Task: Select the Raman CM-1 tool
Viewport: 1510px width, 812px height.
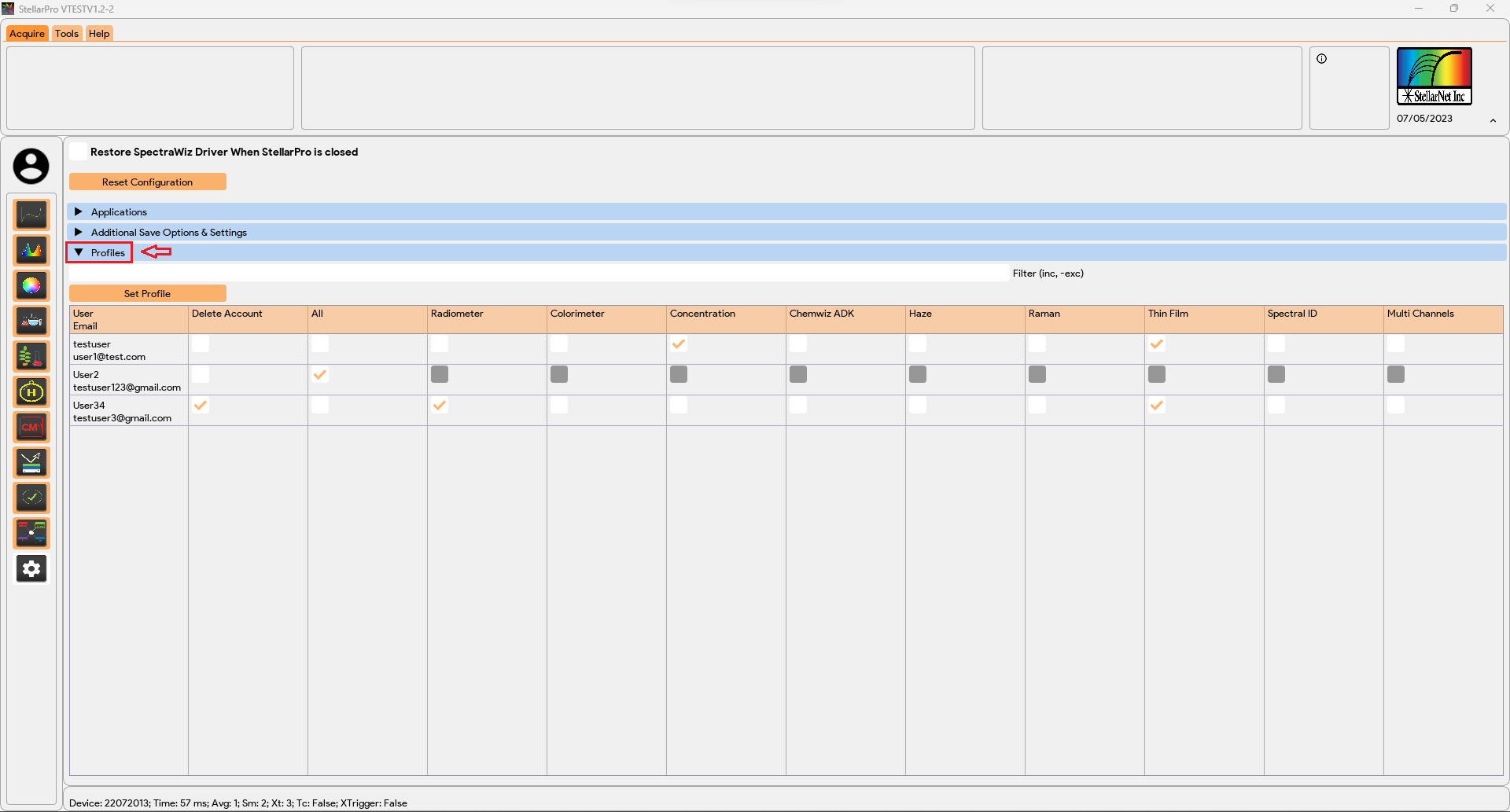Action: pos(31,427)
